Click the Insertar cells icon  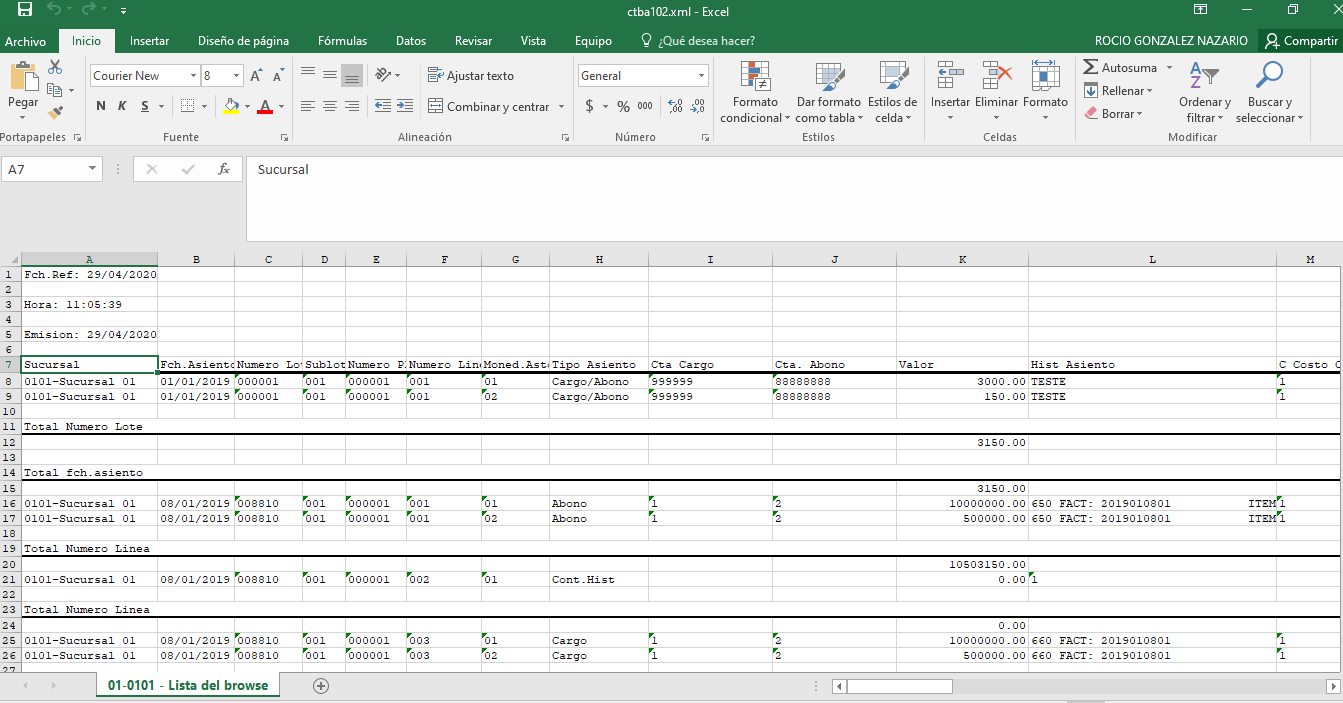click(950, 76)
